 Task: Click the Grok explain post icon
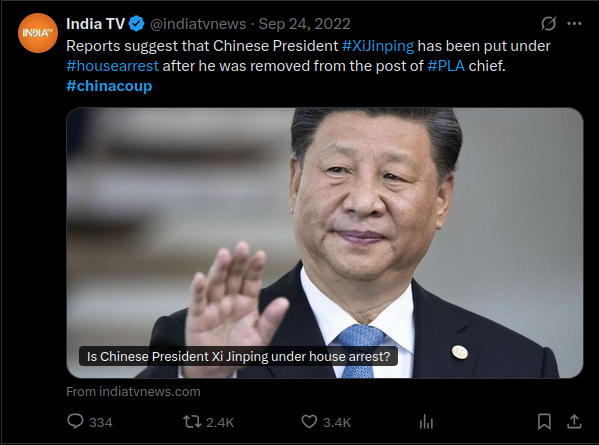click(x=549, y=24)
